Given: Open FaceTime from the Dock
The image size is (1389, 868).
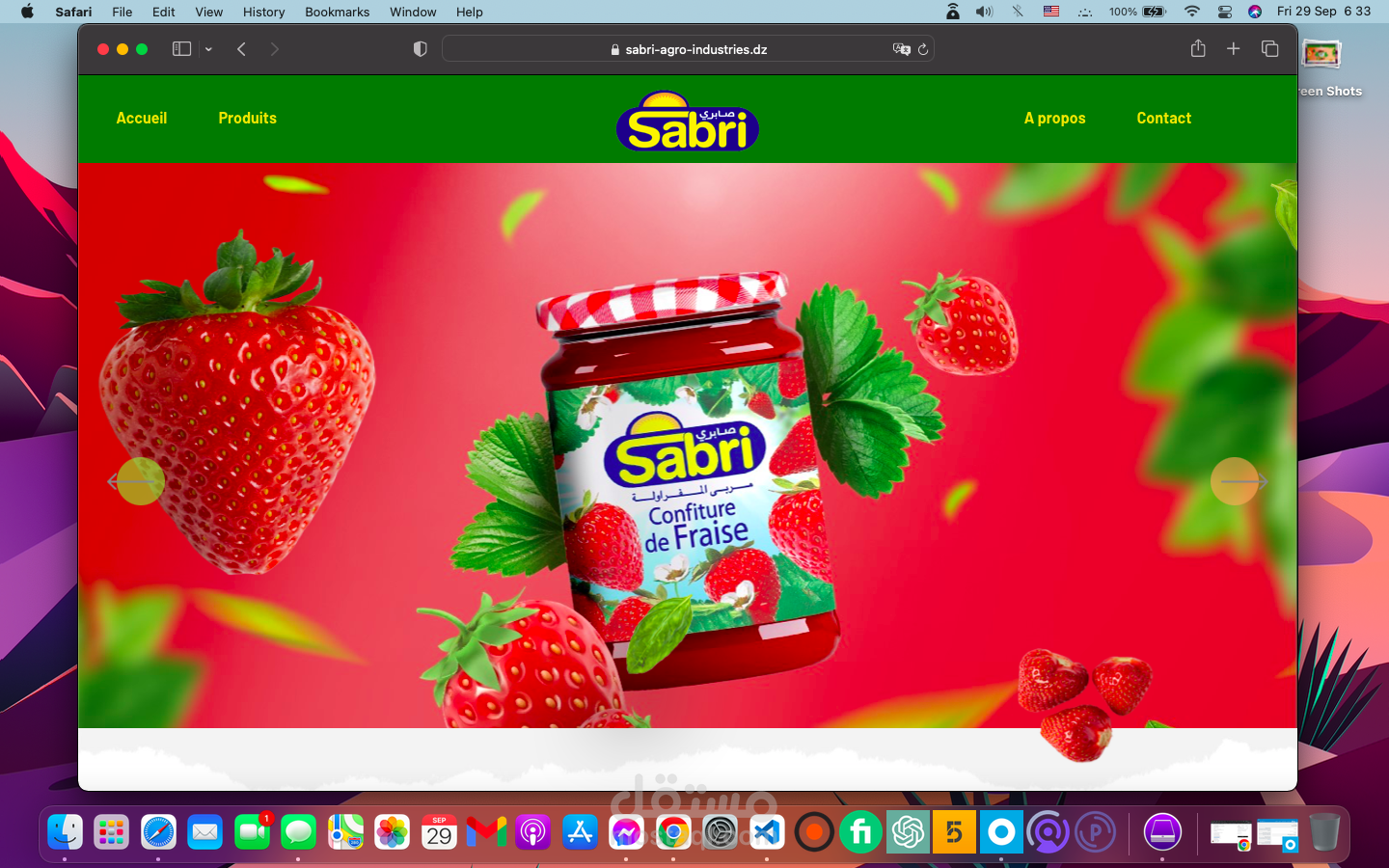Looking at the screenshot, I should [253, 832].
